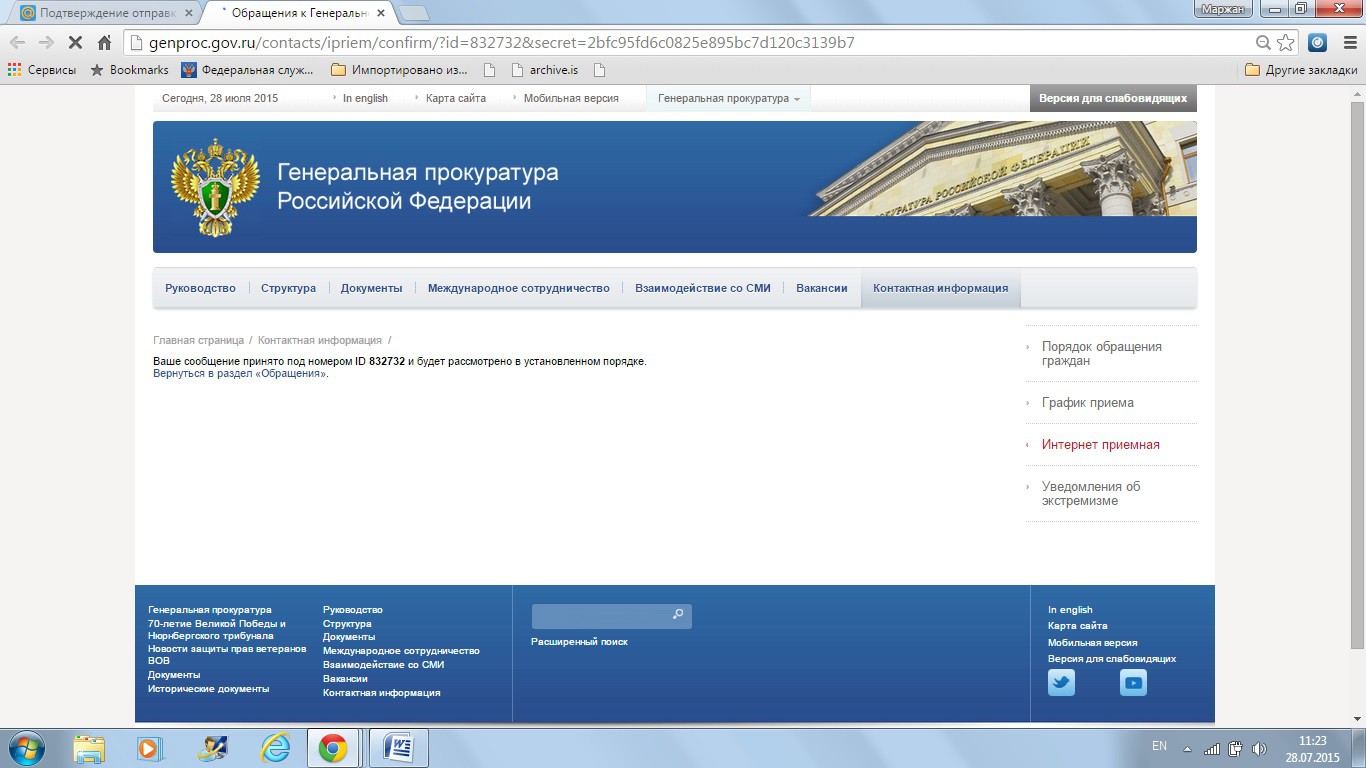Open the Вакансии menu item
The height and width of the screenshot is (768, 1366).
(822, 288)
